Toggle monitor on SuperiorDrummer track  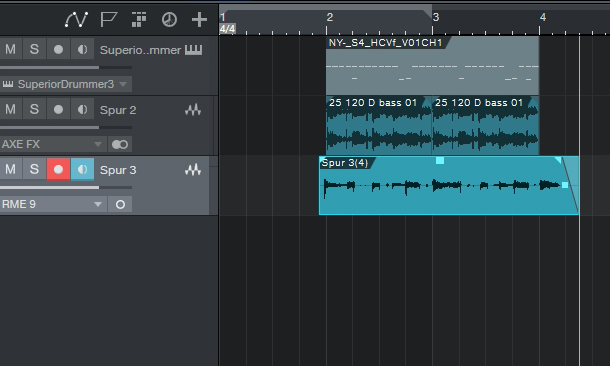[82, 49]
